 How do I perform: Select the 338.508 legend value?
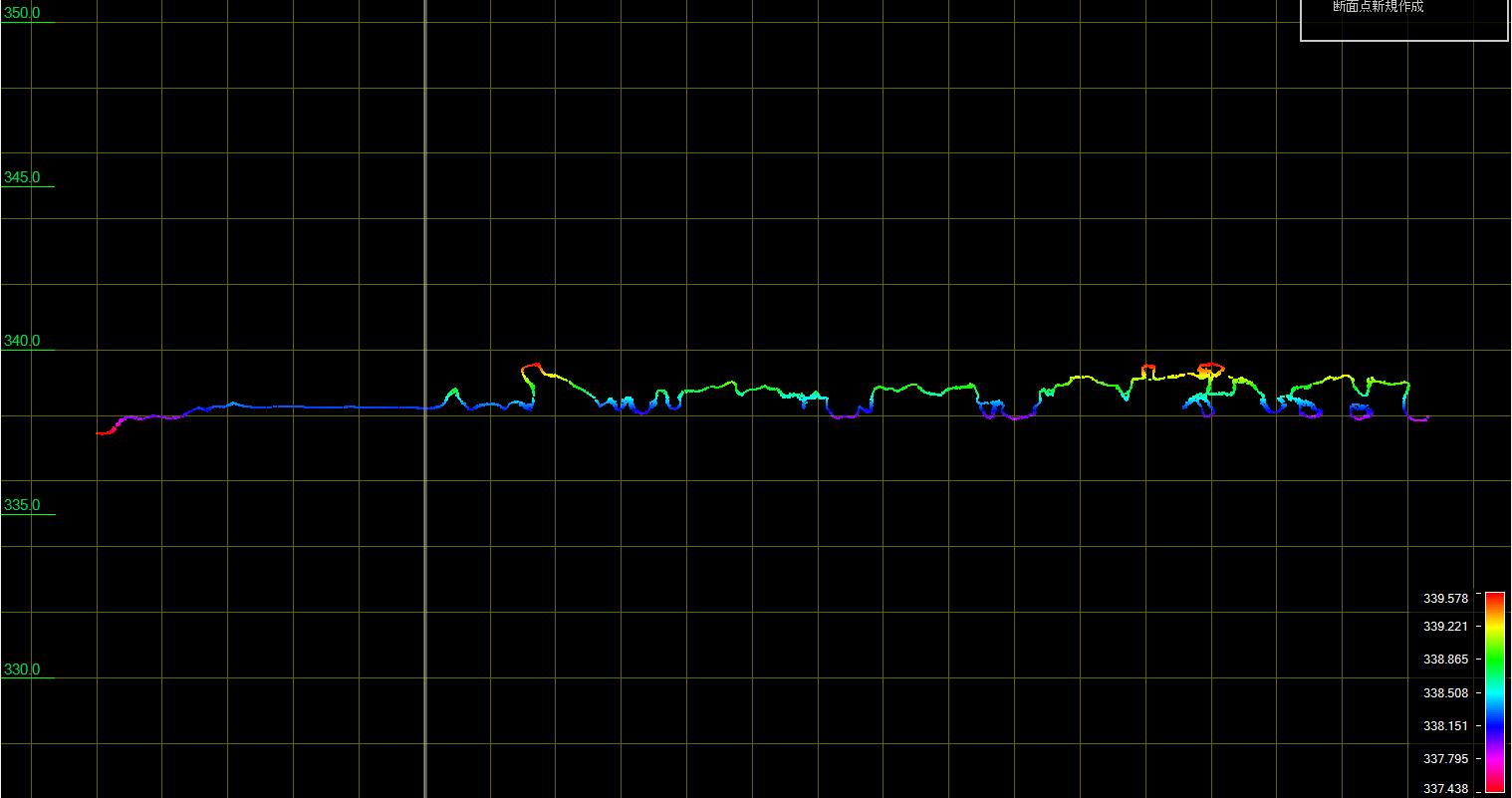[1445, 692]
